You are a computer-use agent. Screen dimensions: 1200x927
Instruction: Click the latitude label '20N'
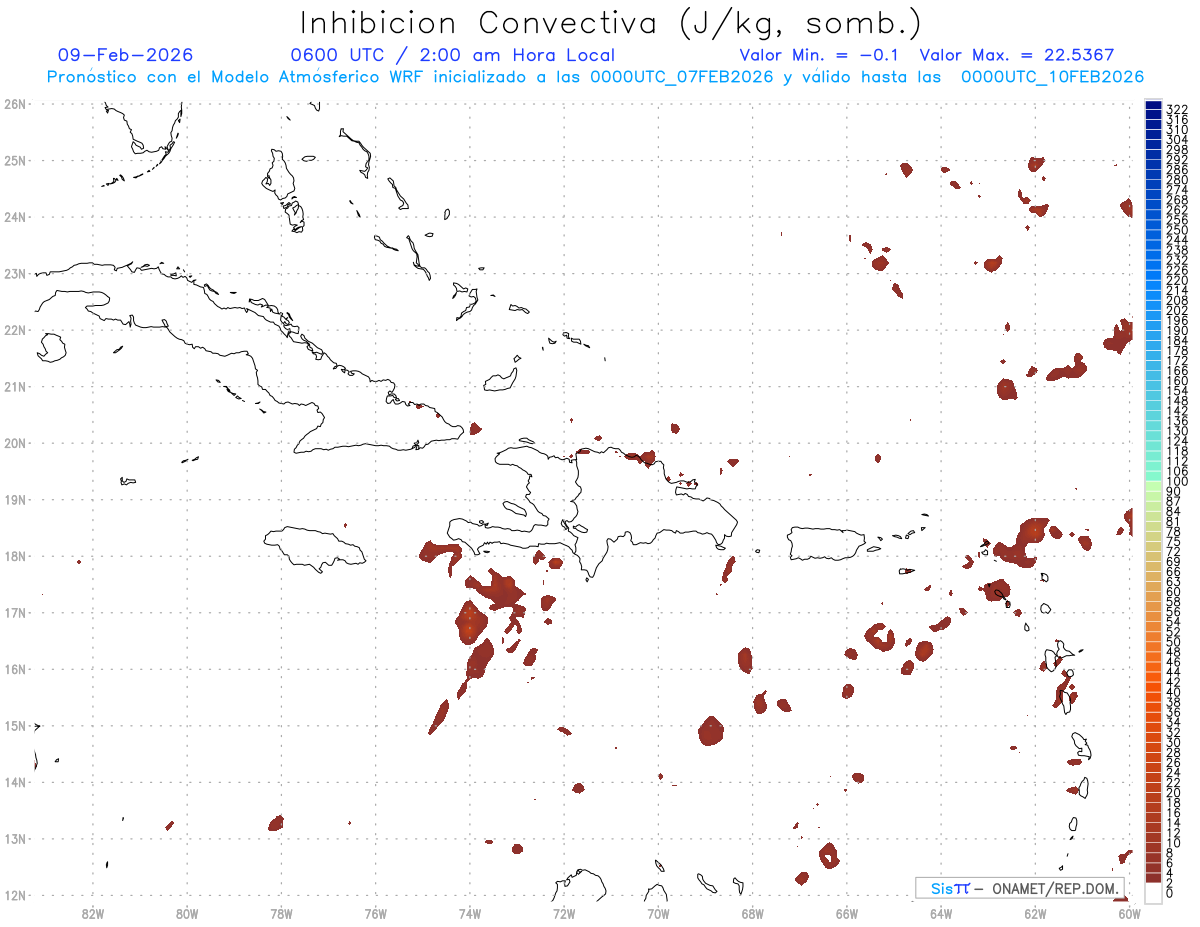pyautogui.click(x=14, y=443)
